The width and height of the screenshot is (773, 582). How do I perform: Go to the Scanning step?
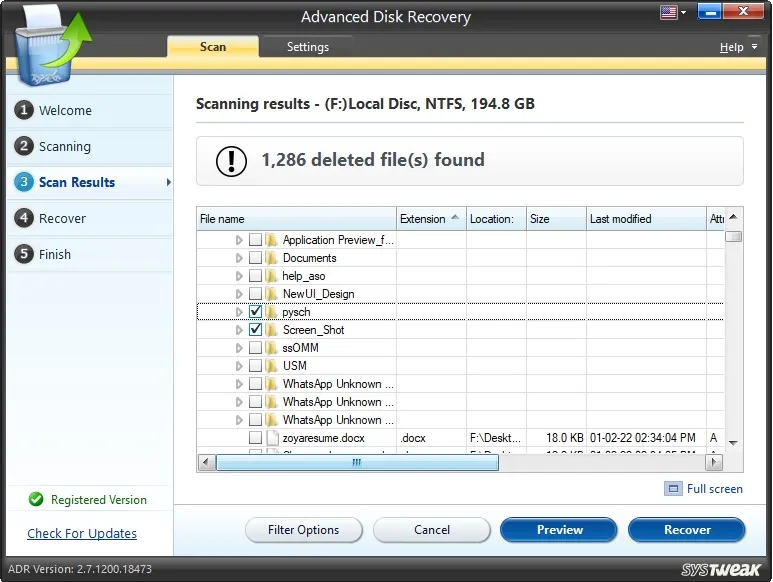[x=90, y=146]
